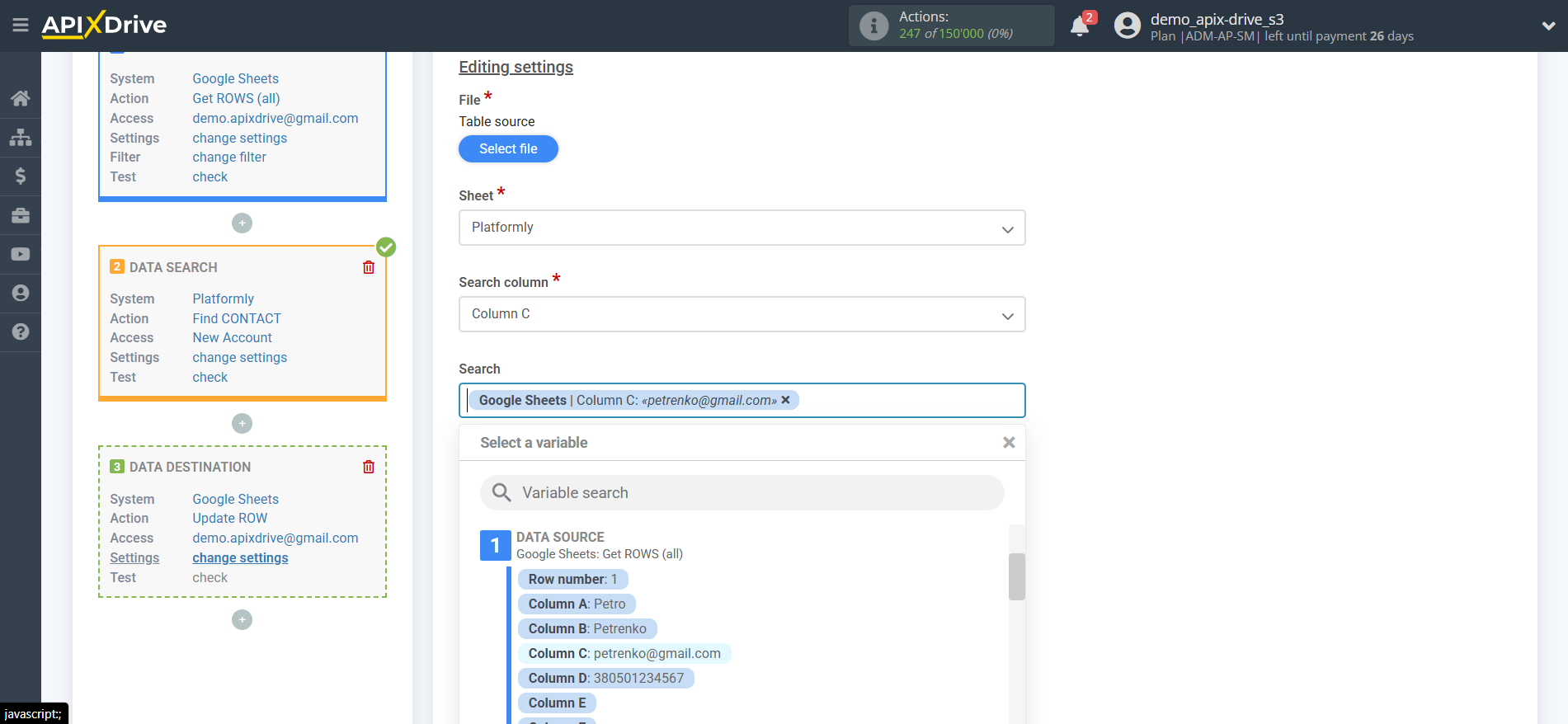This screenshot has width=1568, height=724.
Task: Open the Home sidebar icon
Action: 21,98
